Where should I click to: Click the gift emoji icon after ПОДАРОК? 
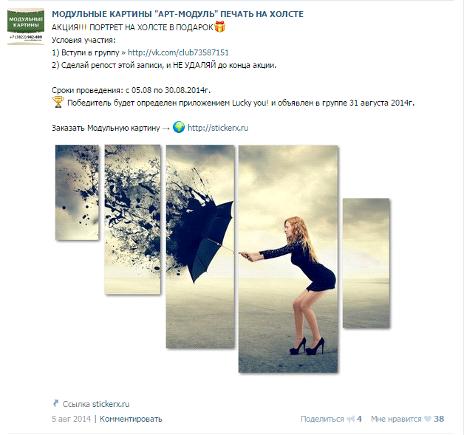pos(220,27)
